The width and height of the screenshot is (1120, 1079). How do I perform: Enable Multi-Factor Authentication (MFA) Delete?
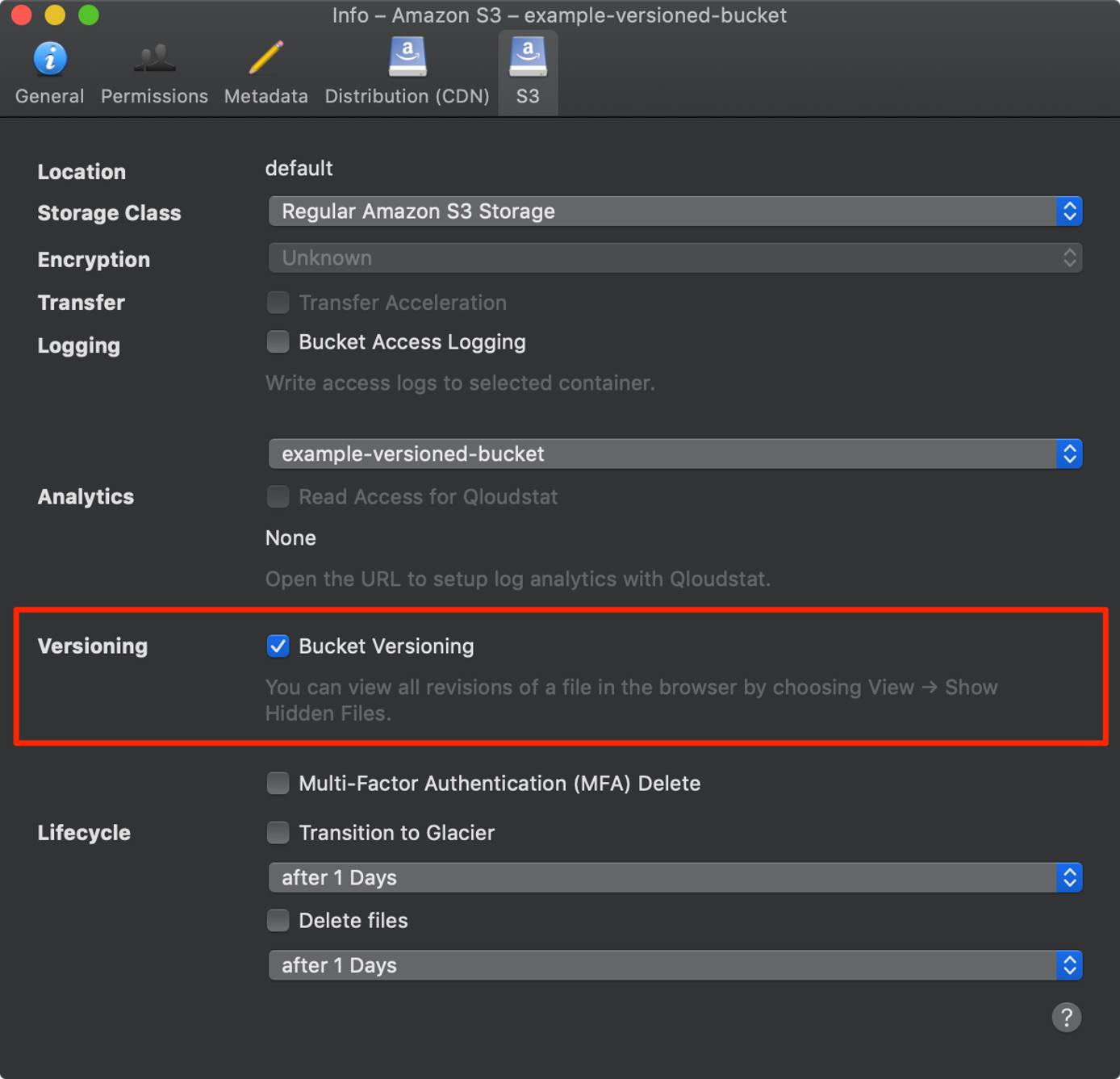coord(278,783)
